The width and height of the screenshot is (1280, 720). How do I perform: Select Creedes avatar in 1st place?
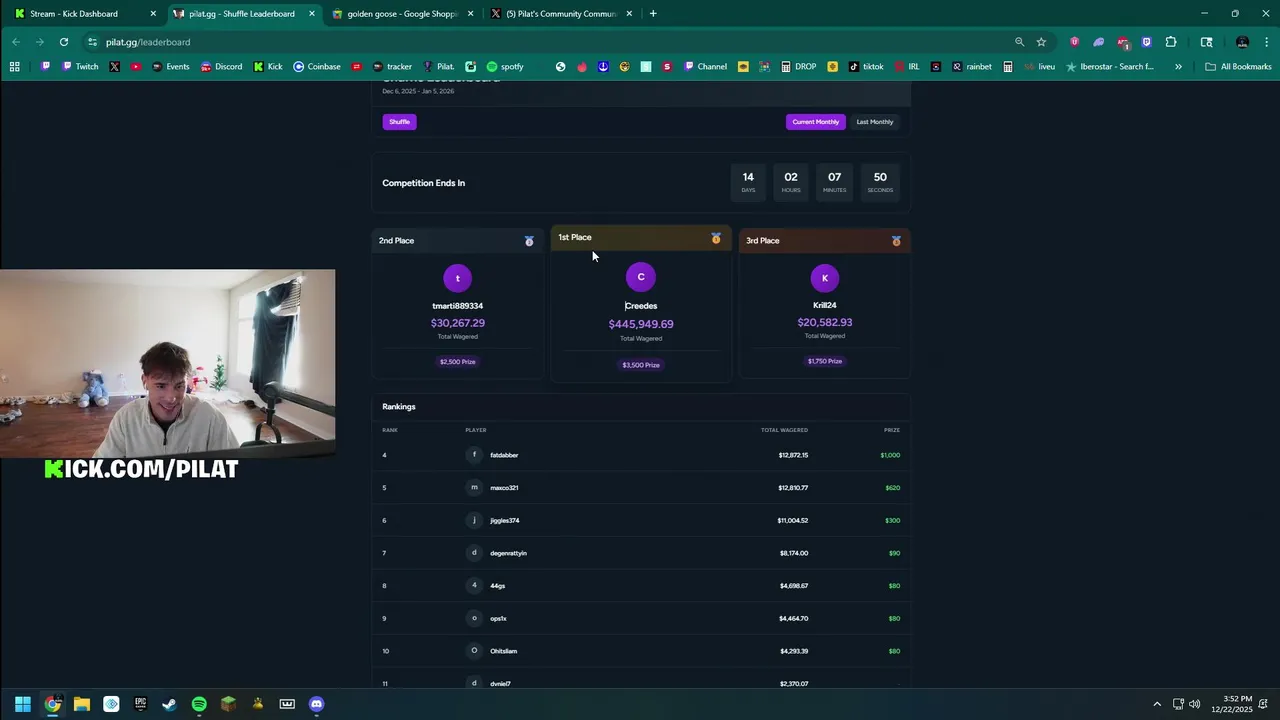[x=641, y=277]
